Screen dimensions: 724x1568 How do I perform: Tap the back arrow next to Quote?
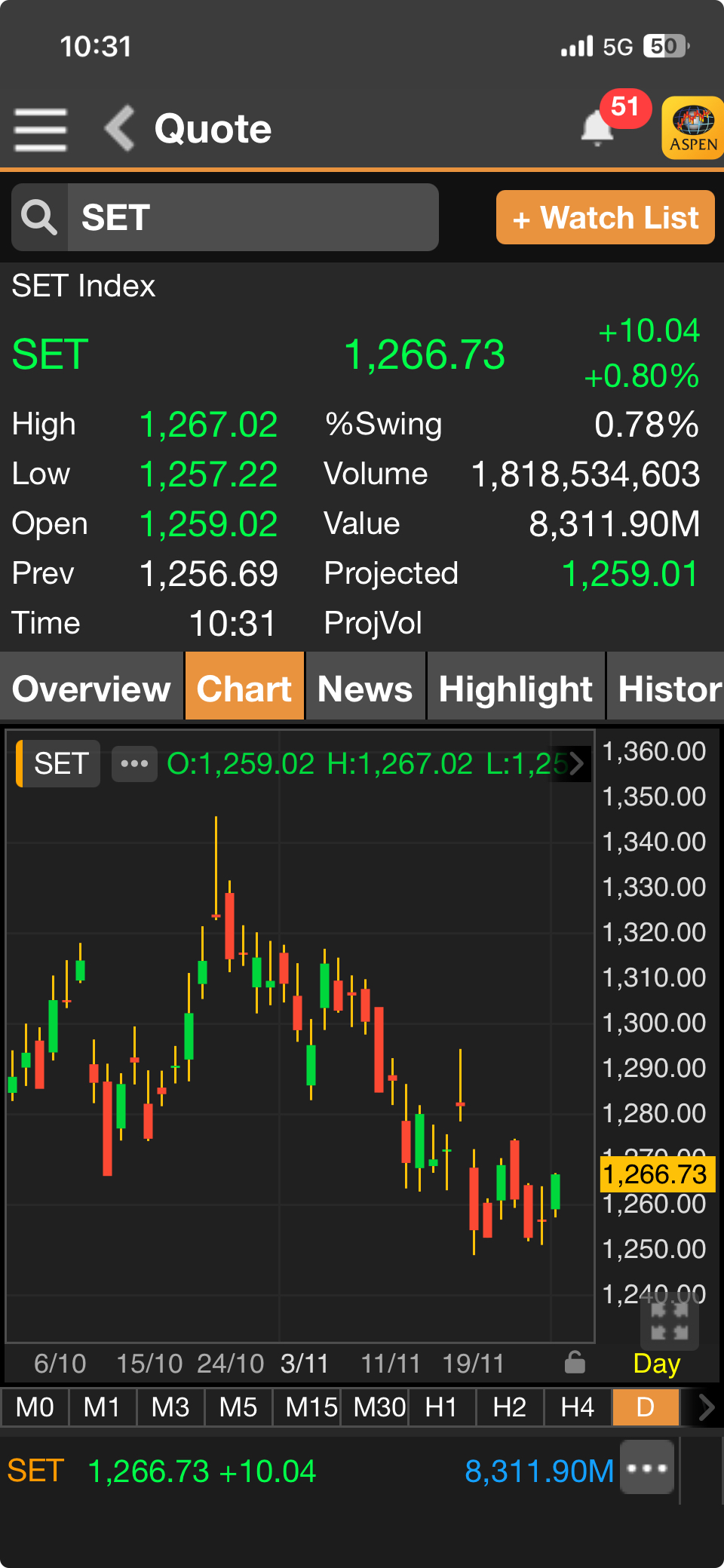click(120, 128)
